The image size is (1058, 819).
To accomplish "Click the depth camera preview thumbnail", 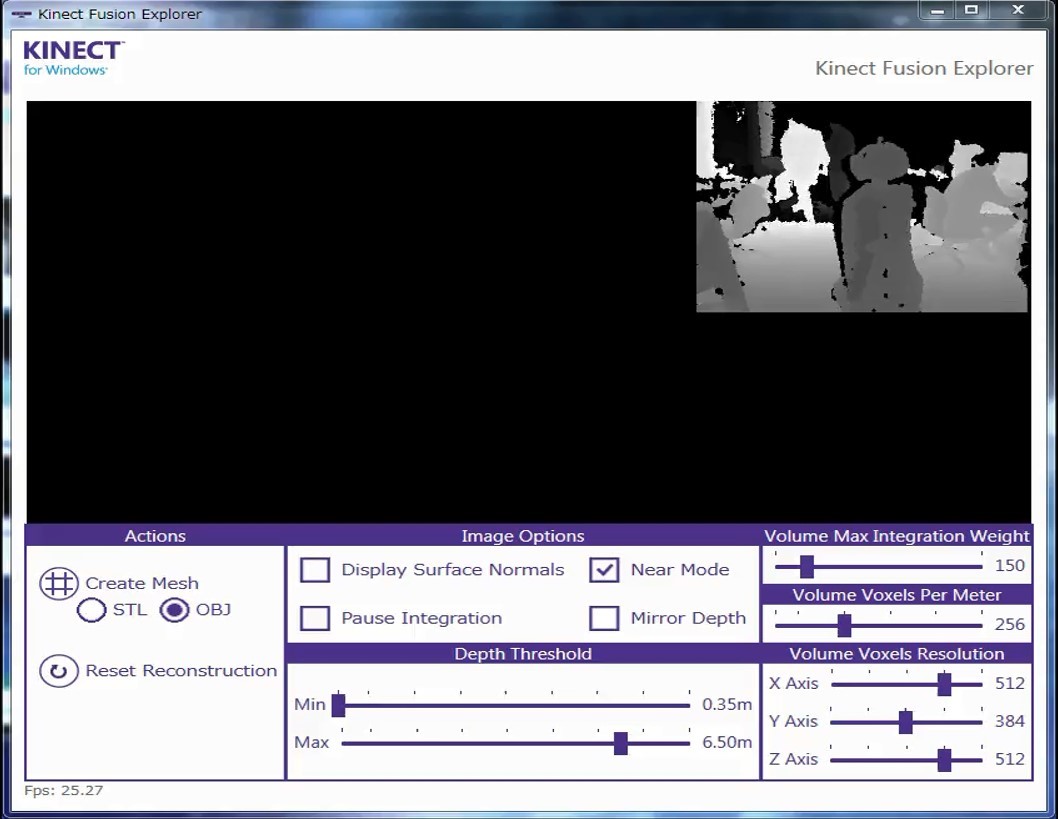I will point(862,207).
